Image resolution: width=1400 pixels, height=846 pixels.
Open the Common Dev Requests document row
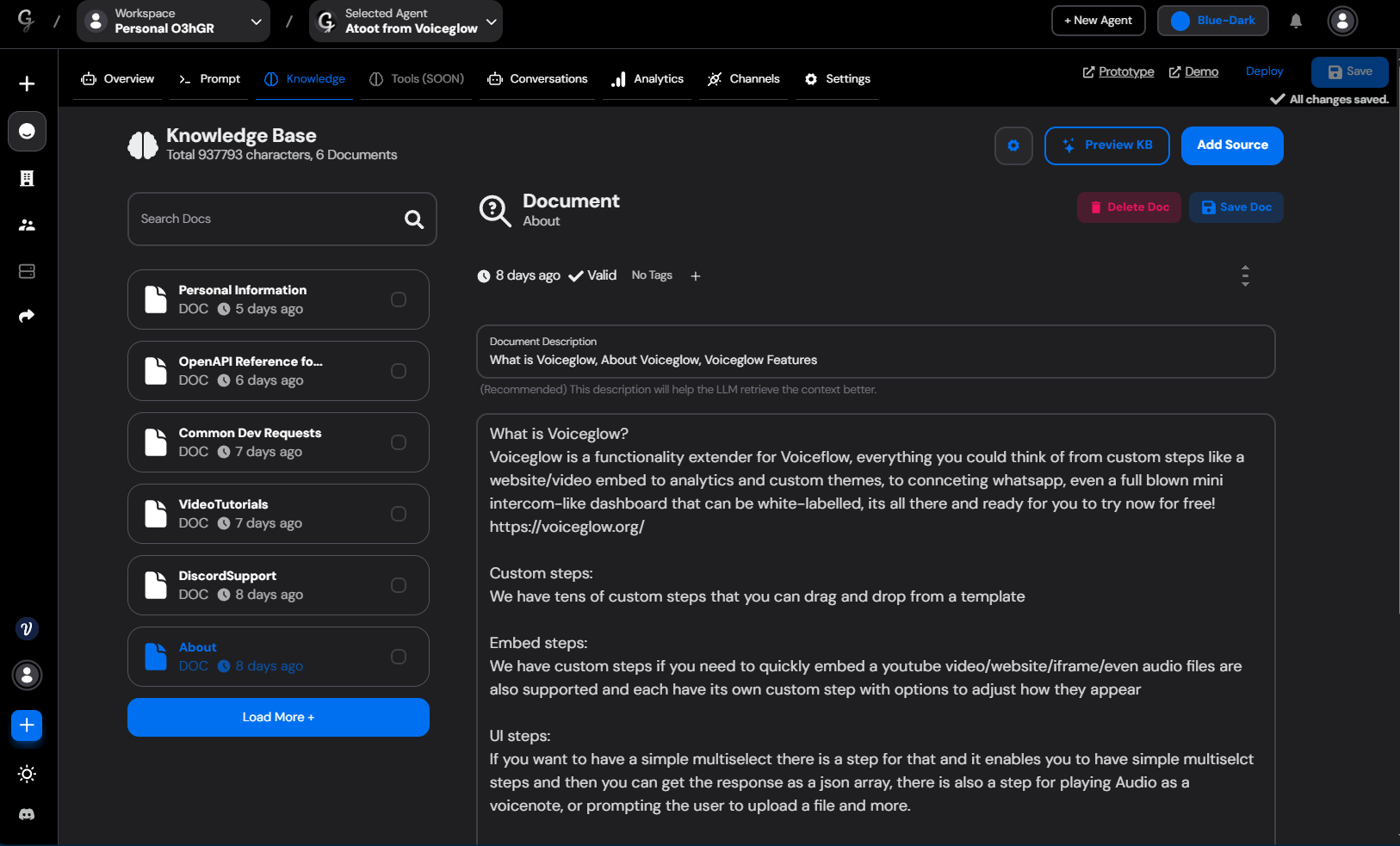pyautogui.click(x=278, y=442)
